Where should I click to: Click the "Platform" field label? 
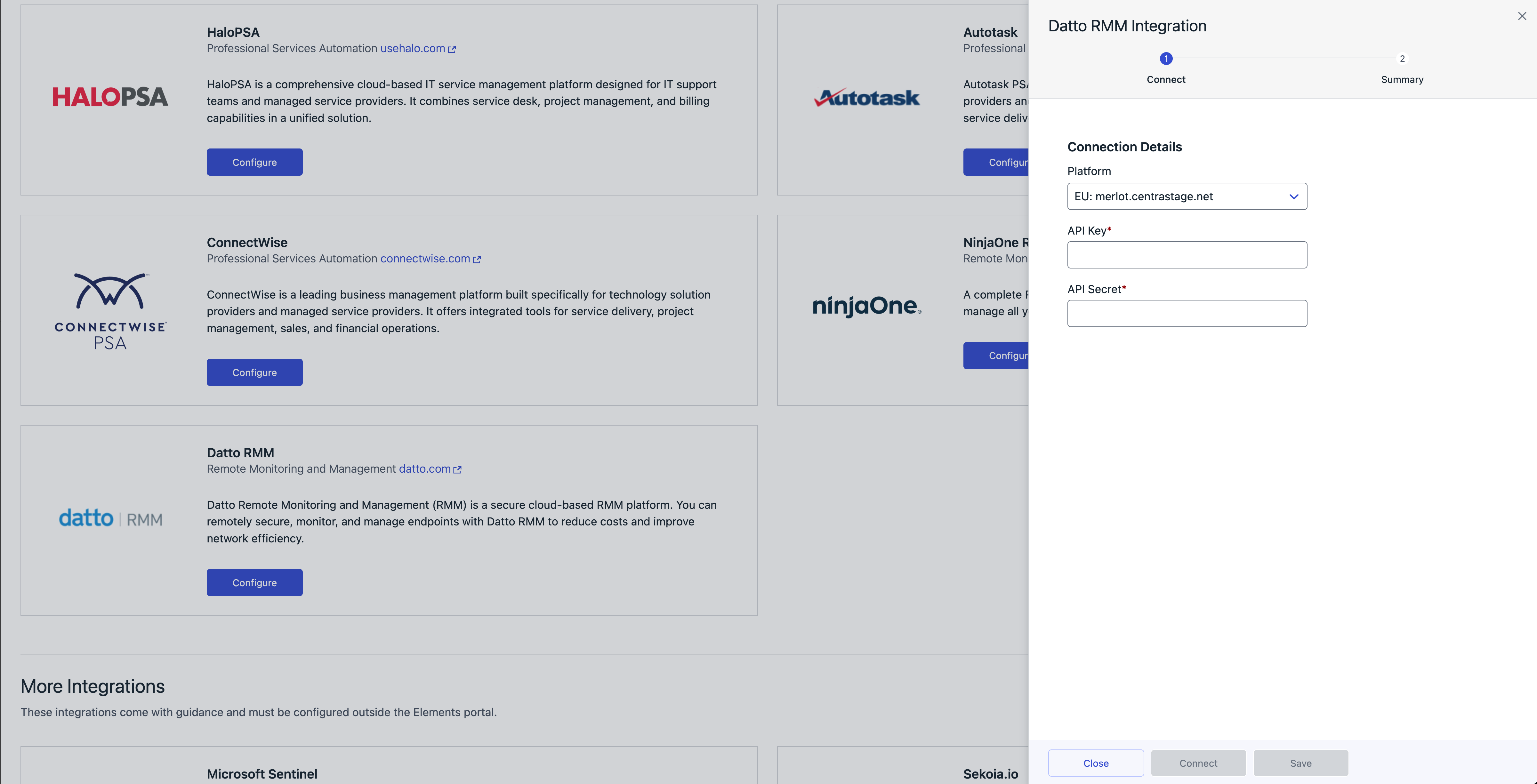(1089, 171)
